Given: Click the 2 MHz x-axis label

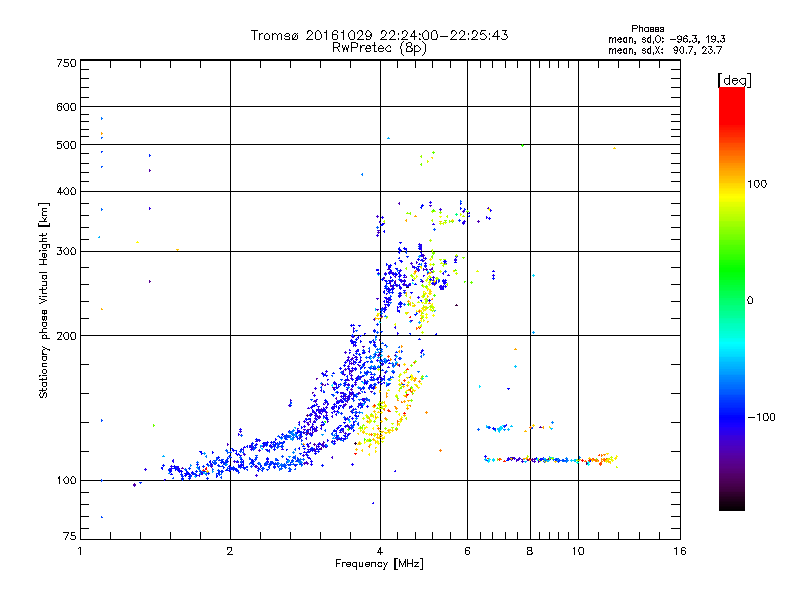Looking at the screenshot, I should click(x=230, y=552).
